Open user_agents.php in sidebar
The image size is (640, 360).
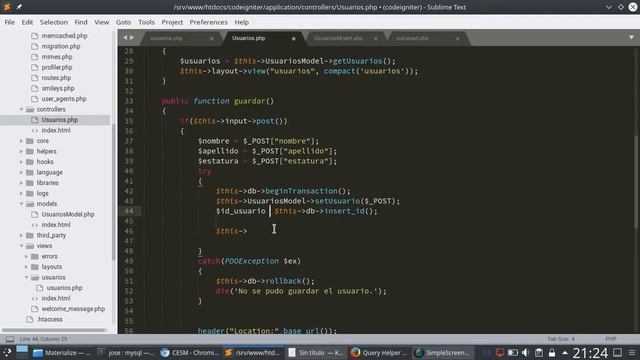click(x=64, y=99)
